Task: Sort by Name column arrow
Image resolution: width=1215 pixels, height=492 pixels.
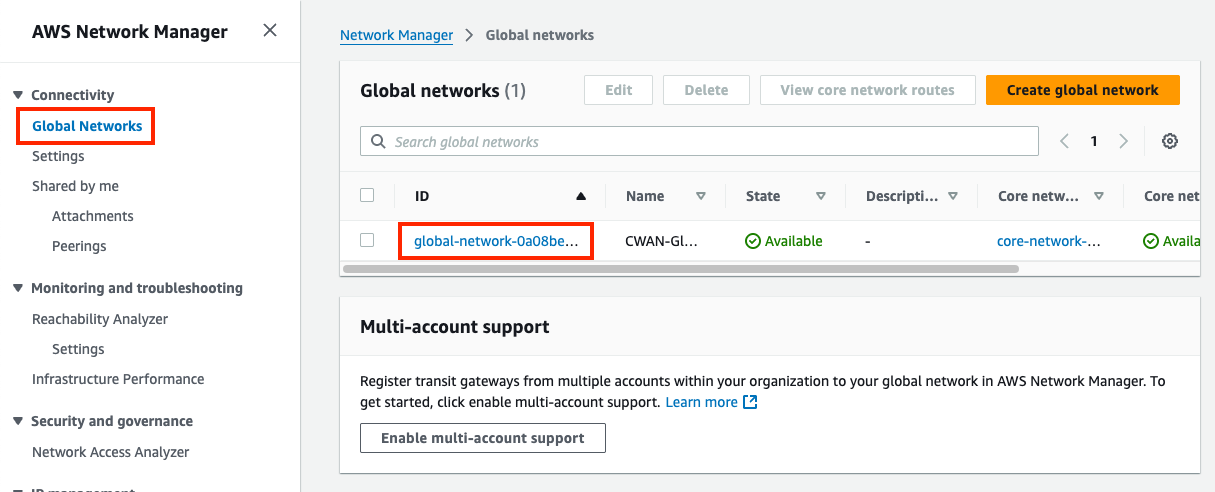Action: tap(701, 197)
